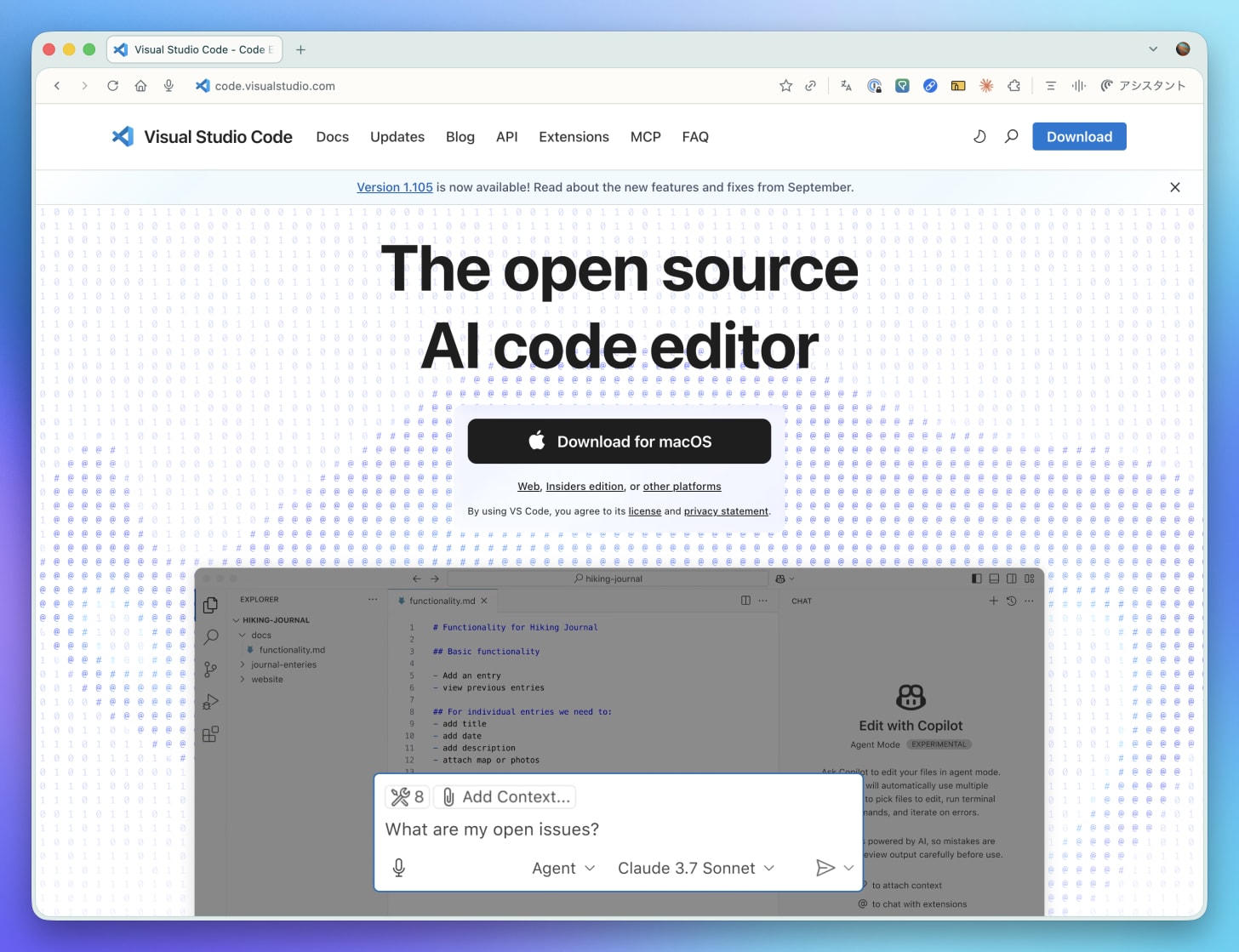Select Source Control icon in activity bar
The height and width of the screenshot is (952, 1239).
pyautogui.click(x=211, y=670)
